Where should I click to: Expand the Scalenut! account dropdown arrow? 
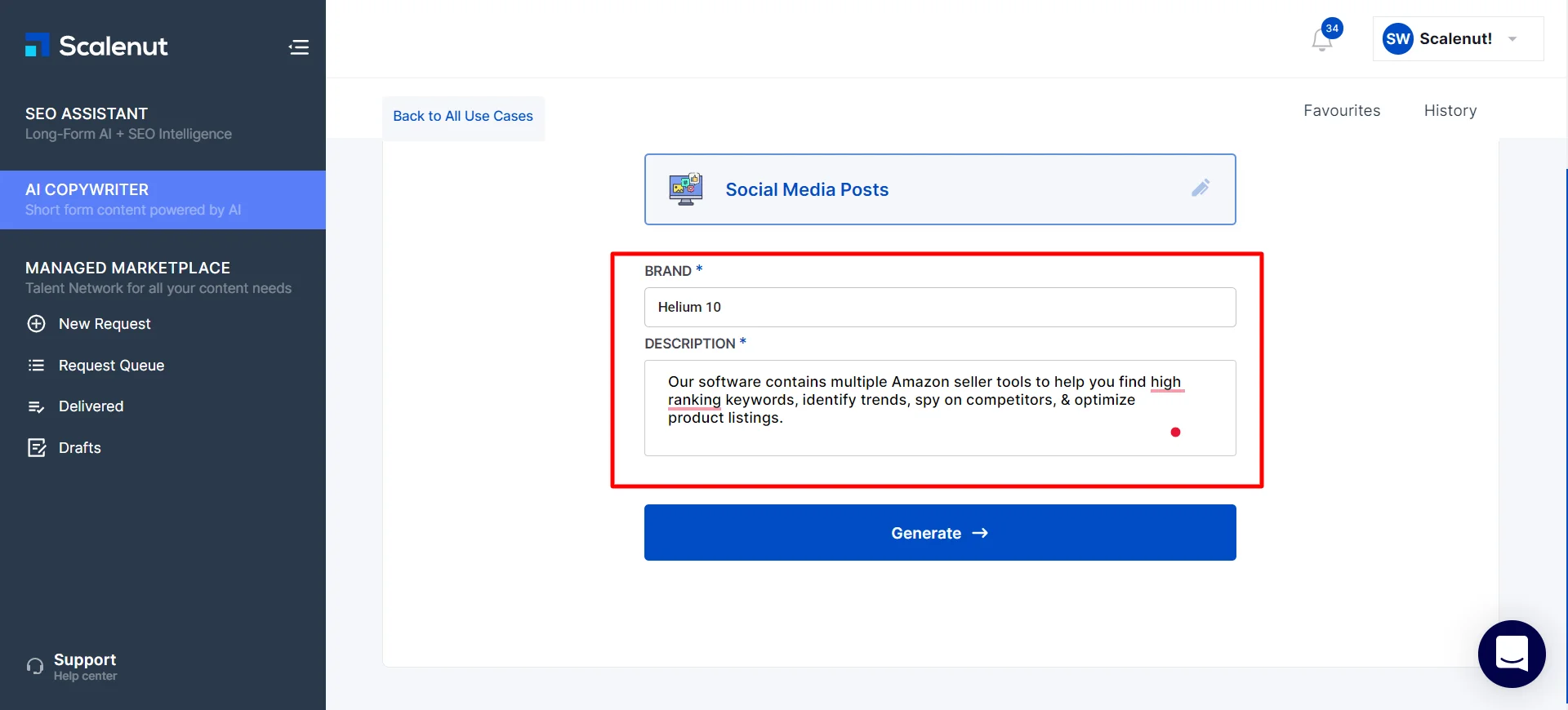1512,39
